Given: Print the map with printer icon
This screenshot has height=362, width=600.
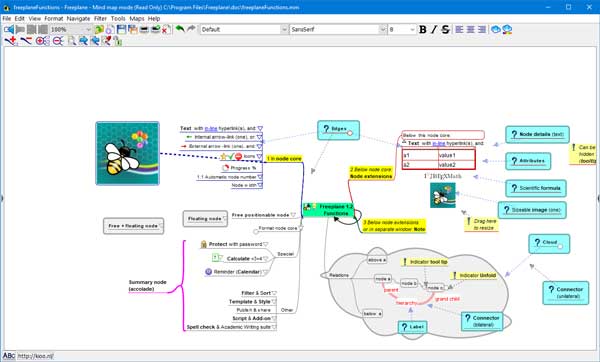Looking at the screenshot, I should tap(144, 29).
